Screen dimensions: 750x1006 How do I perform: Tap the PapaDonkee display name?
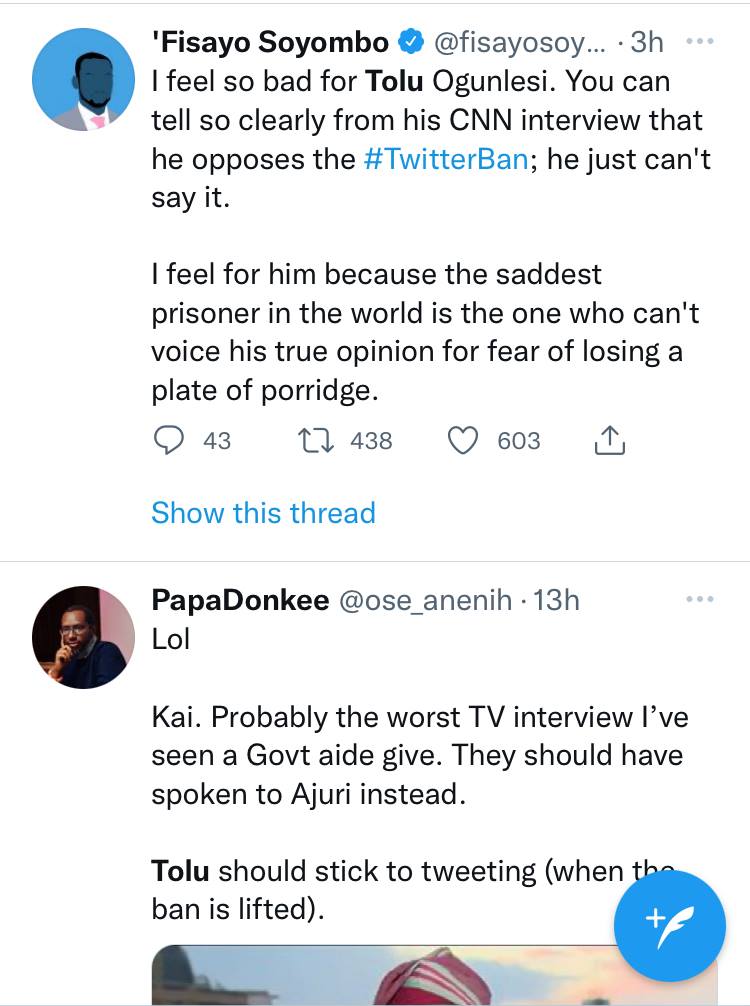(240, 599)
